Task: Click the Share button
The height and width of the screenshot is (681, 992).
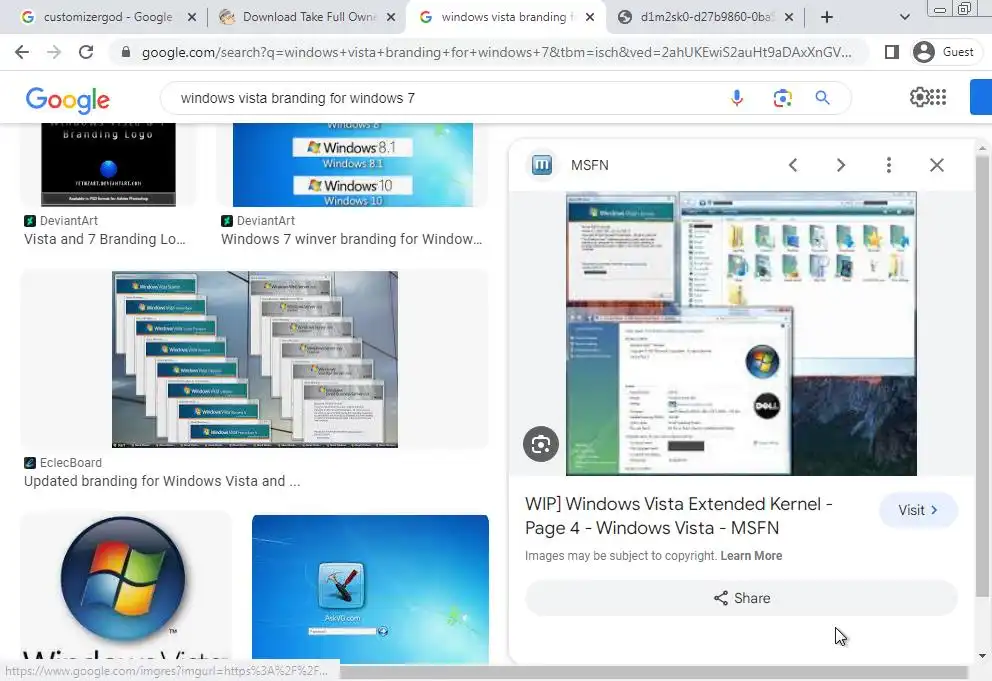Action: tap(741, 598)
